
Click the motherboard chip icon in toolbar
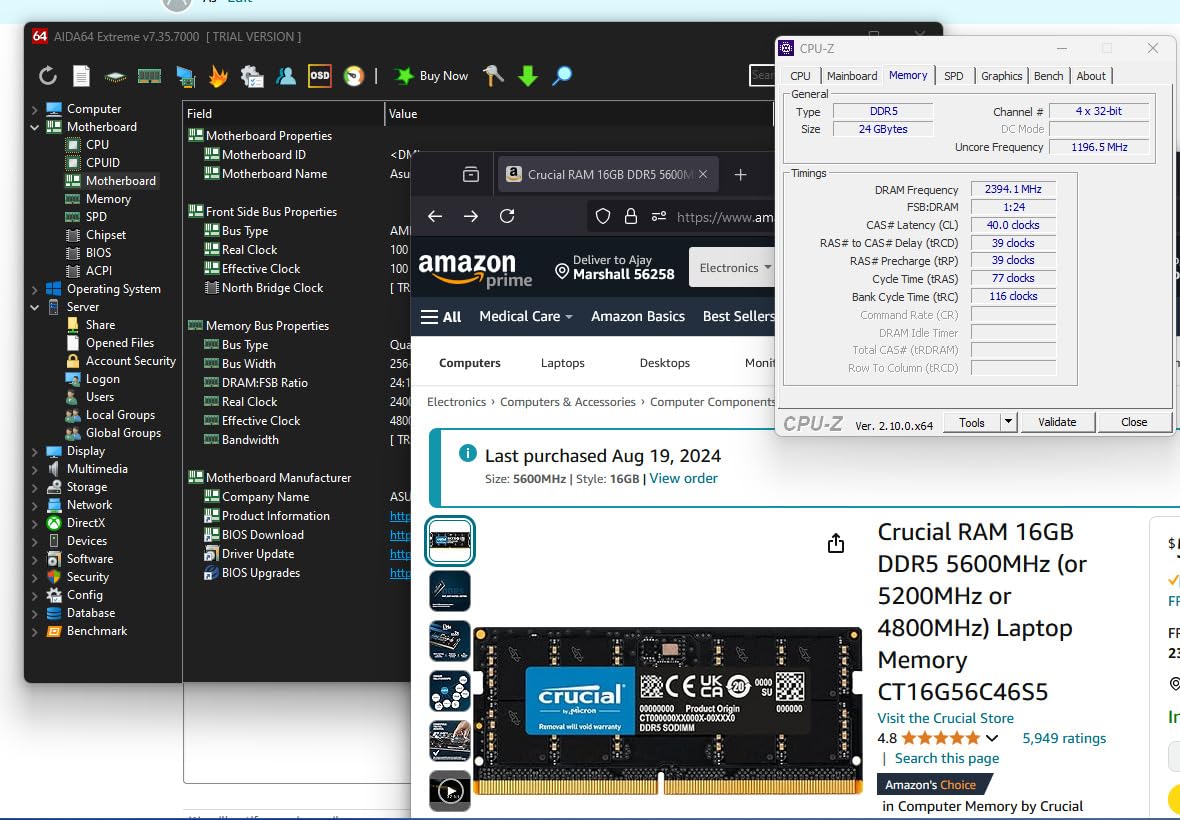[115, 76]
